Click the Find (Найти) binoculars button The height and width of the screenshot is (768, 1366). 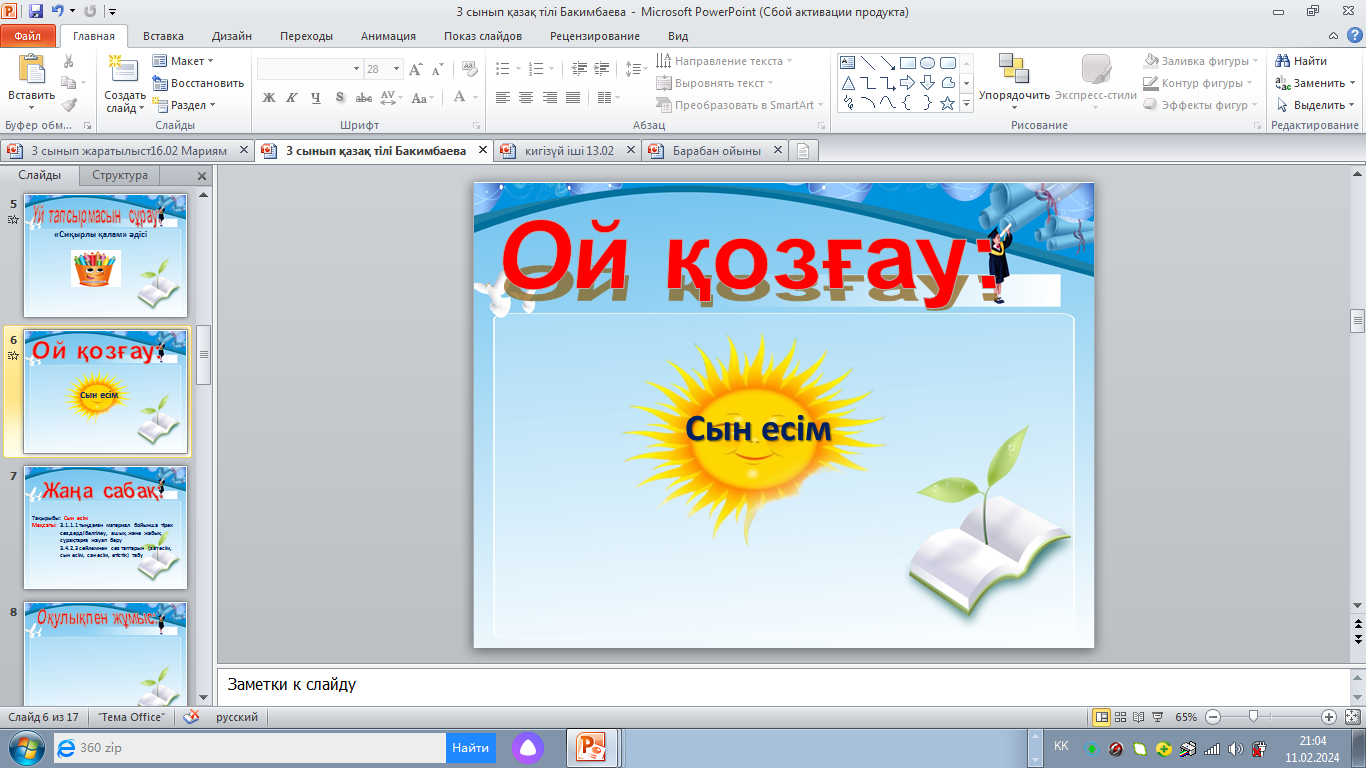1301,61
